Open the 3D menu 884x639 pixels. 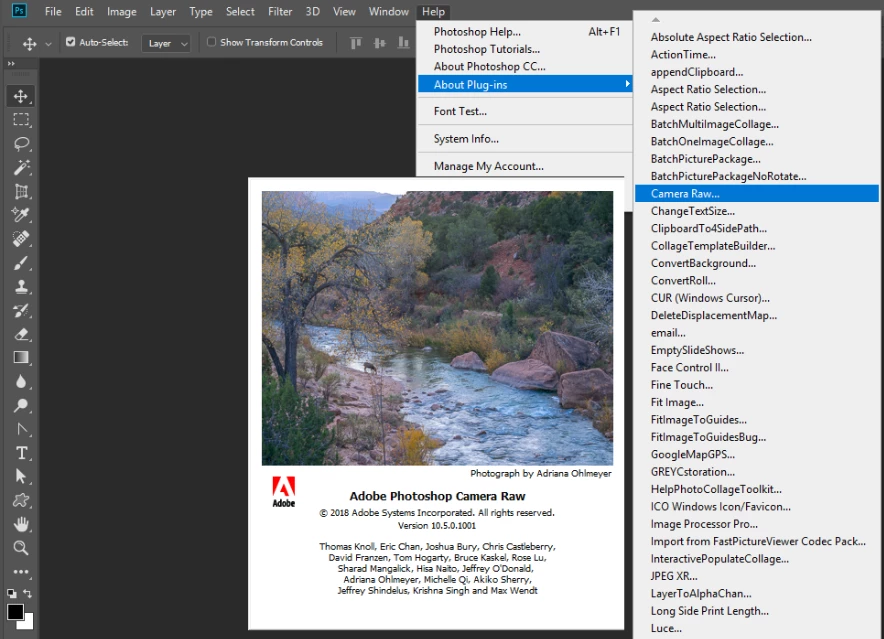coord(312,11)
